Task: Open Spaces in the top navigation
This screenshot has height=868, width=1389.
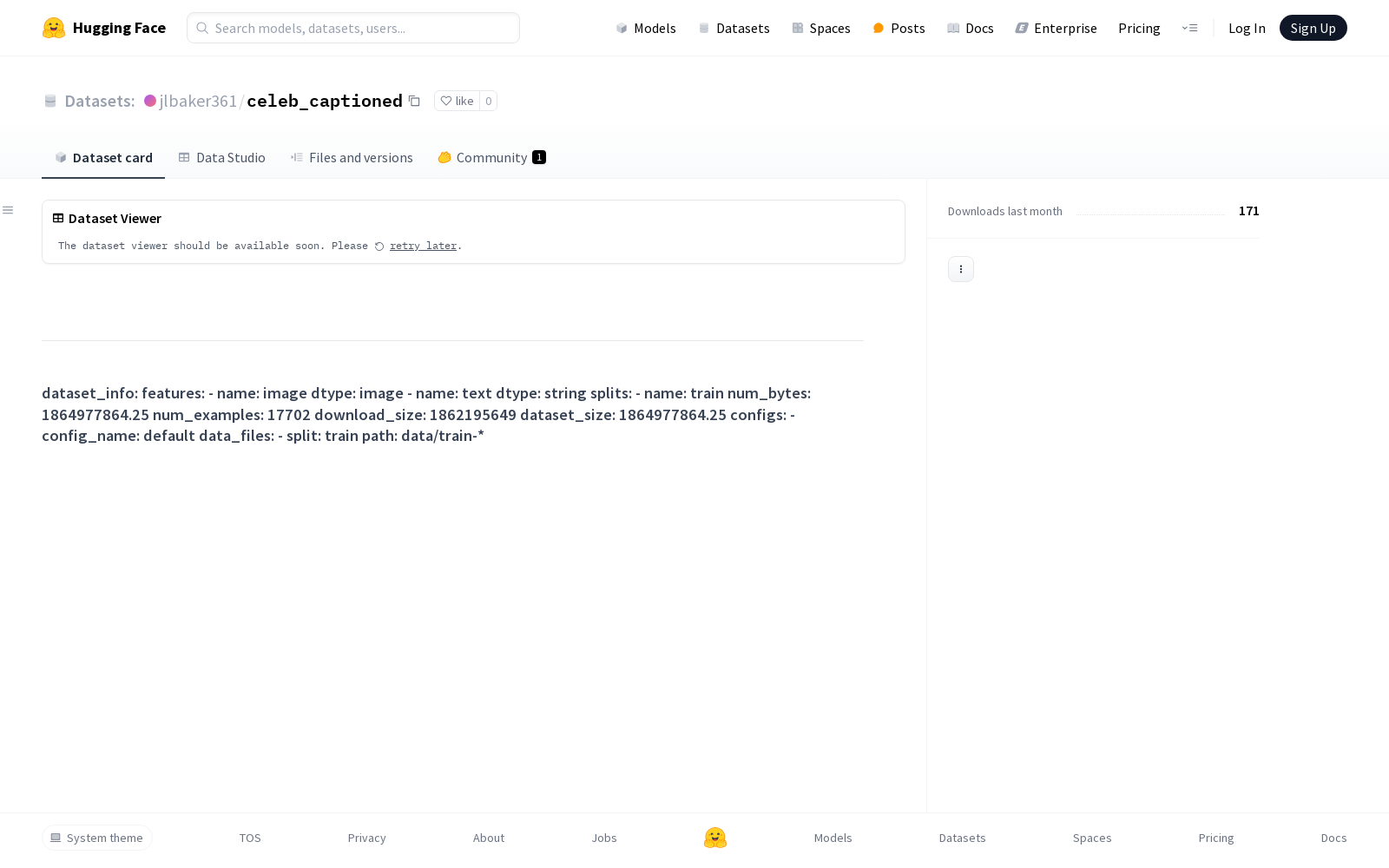Action: coord(821,28)
